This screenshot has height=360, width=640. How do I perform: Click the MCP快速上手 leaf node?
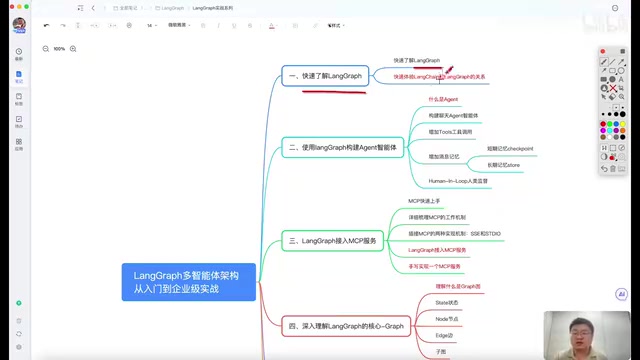[x=424, y=201]
